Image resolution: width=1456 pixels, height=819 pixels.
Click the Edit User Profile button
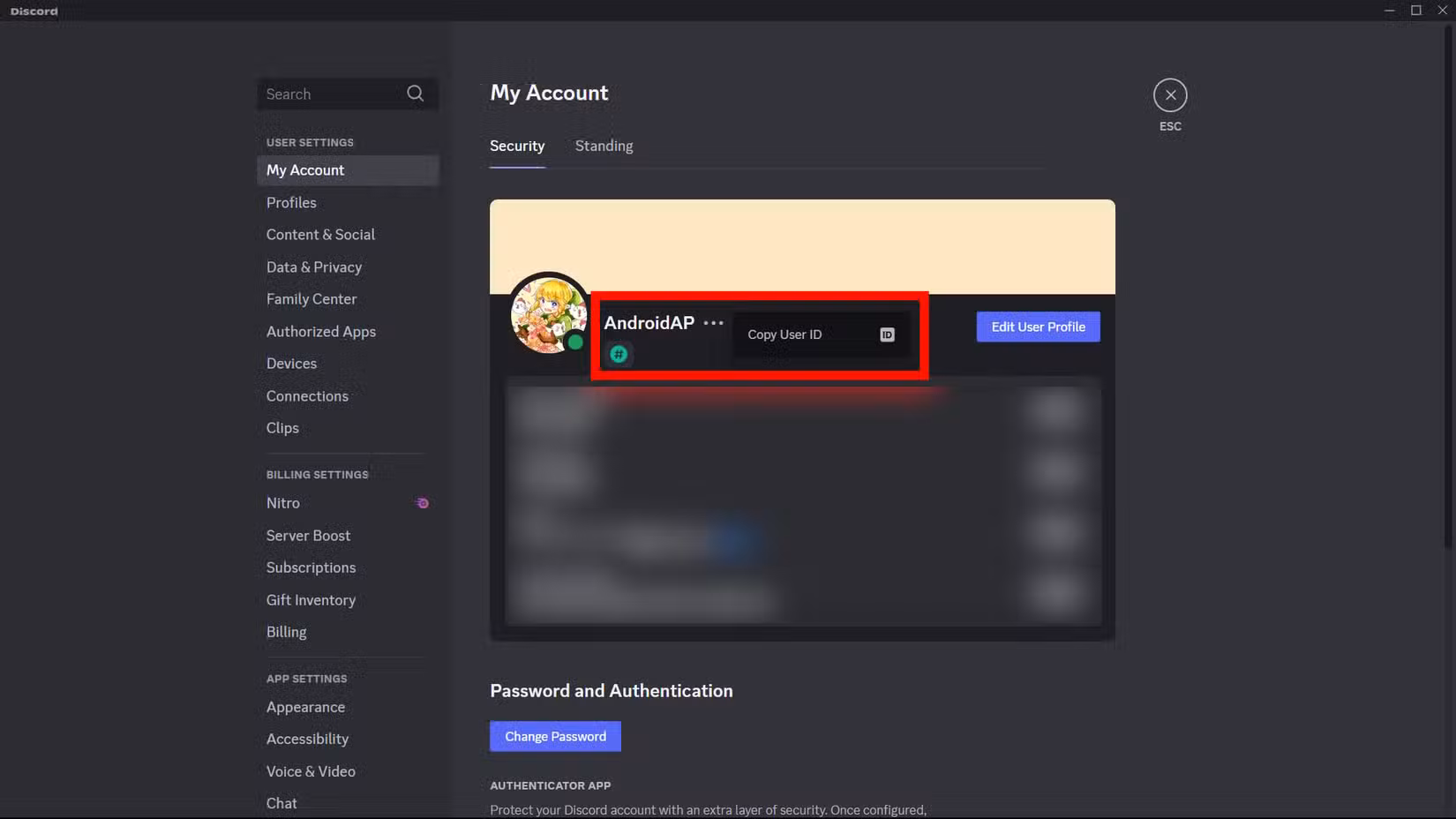pyautogui.click(x=1038, y=327)
